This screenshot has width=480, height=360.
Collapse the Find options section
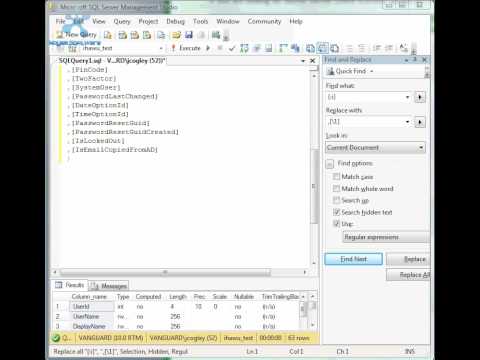coord(330,164)
